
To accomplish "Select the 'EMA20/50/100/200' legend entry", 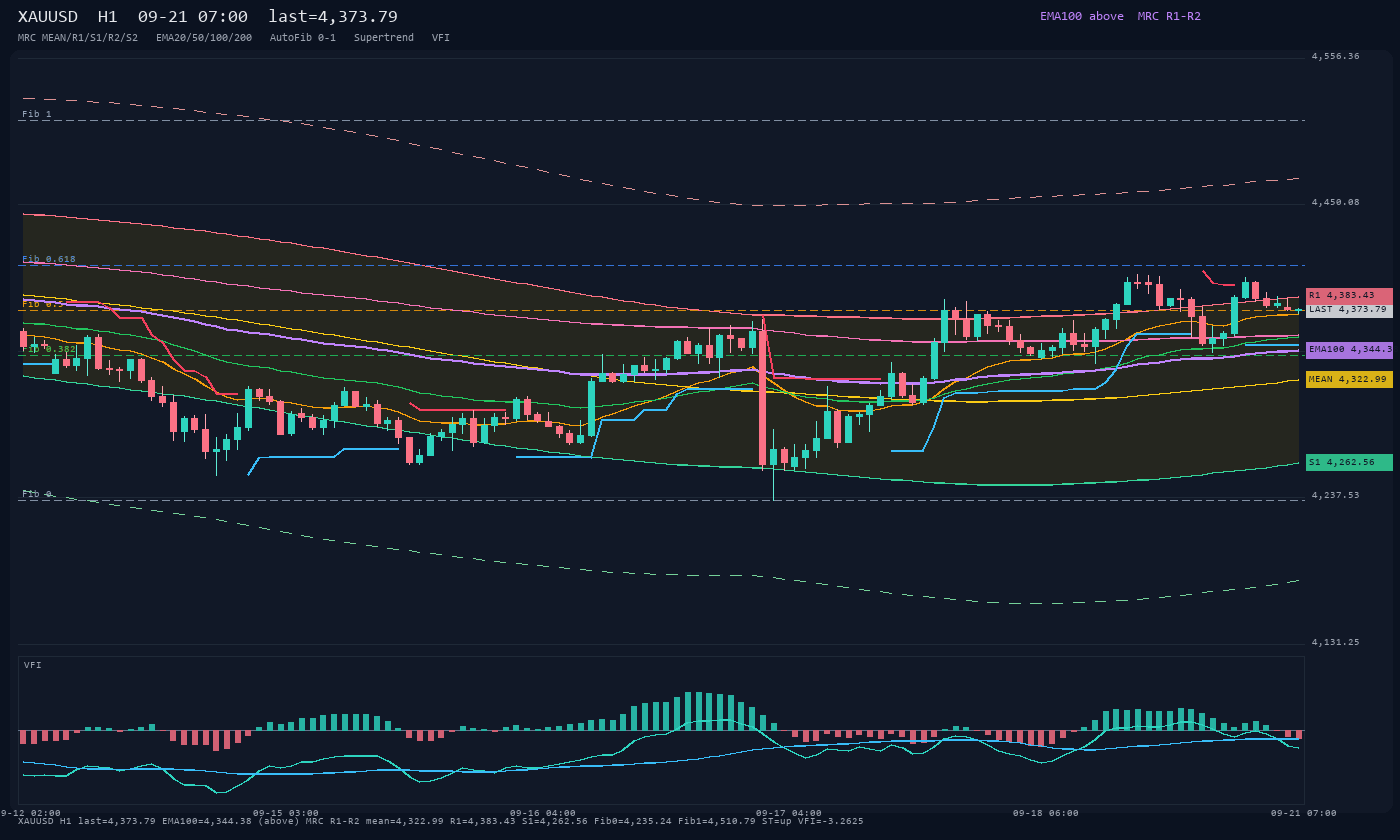I will pyautogui.click(x=204, y=38).
